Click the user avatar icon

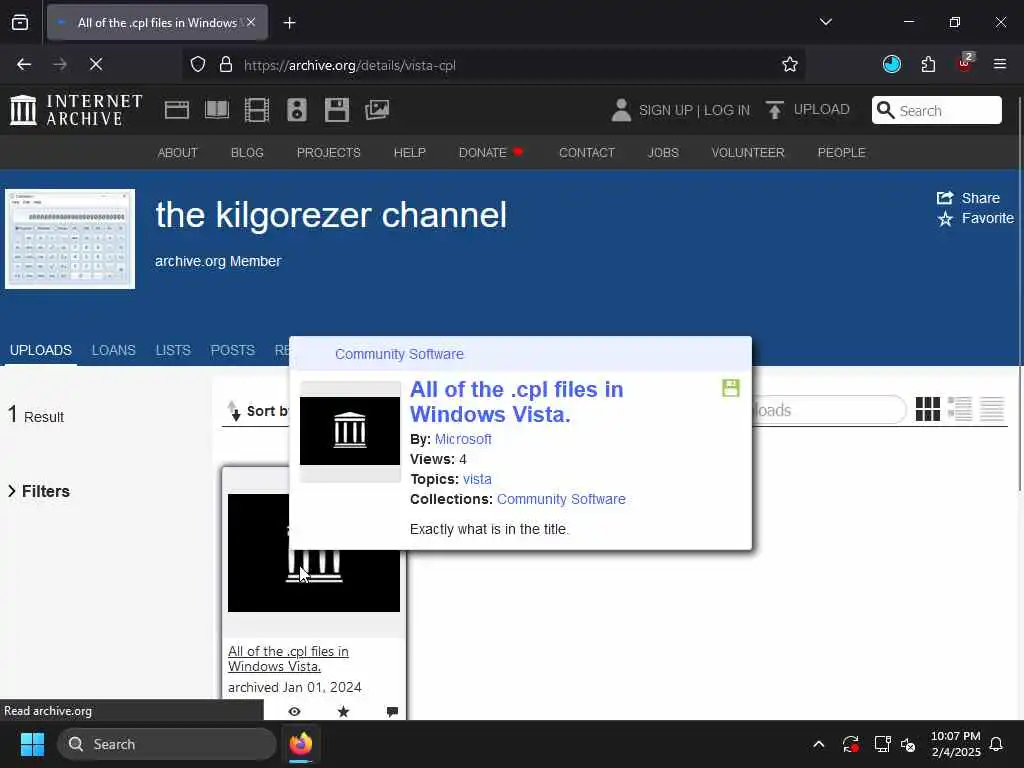pos(621,110)
